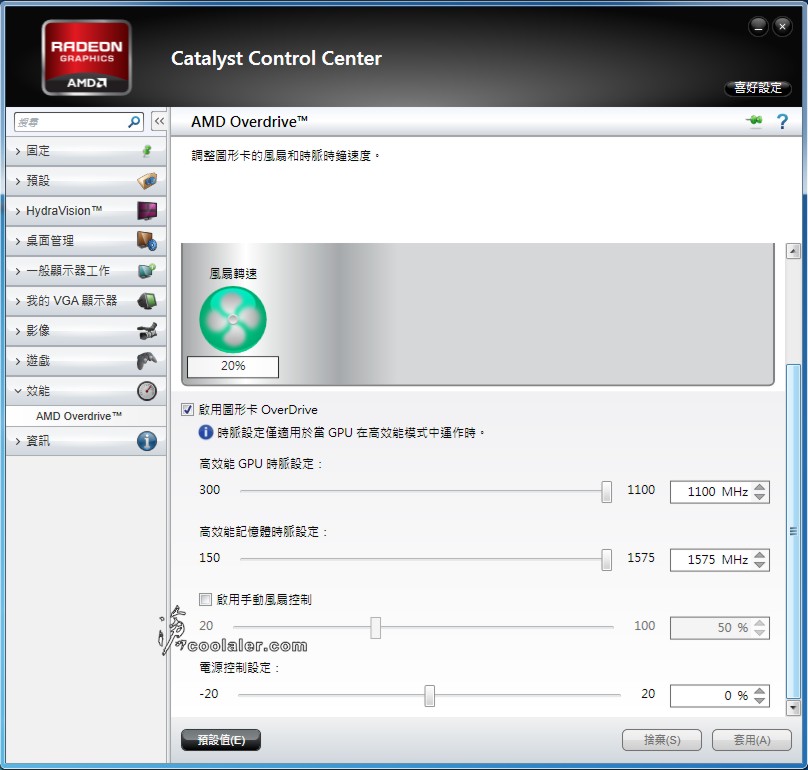The width and height of the screenshot is (808, 770).
Task: Collapse the 效能 section
Action: coord(86,391)
